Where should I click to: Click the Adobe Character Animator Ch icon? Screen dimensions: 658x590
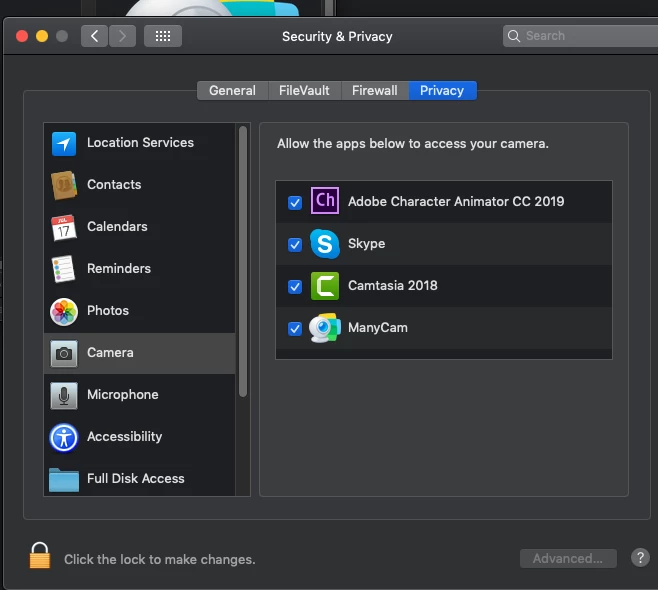[325, 201]
